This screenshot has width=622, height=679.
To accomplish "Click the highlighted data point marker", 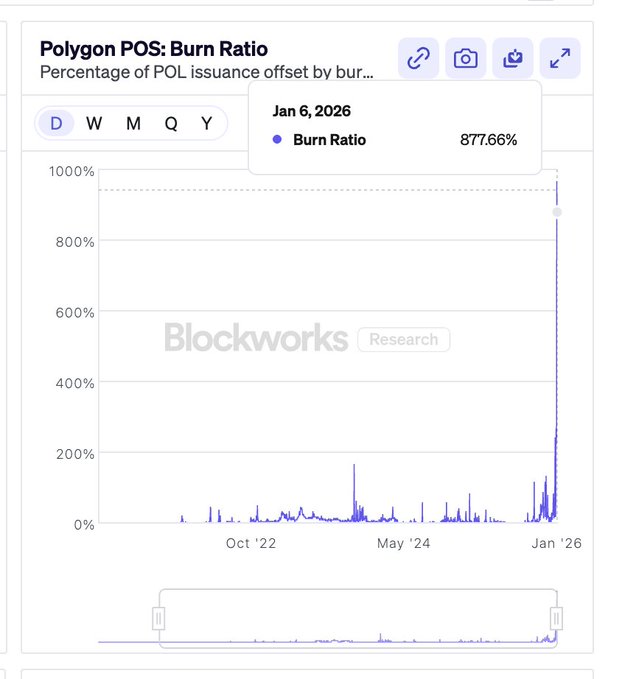I will [x=557, y=212].
